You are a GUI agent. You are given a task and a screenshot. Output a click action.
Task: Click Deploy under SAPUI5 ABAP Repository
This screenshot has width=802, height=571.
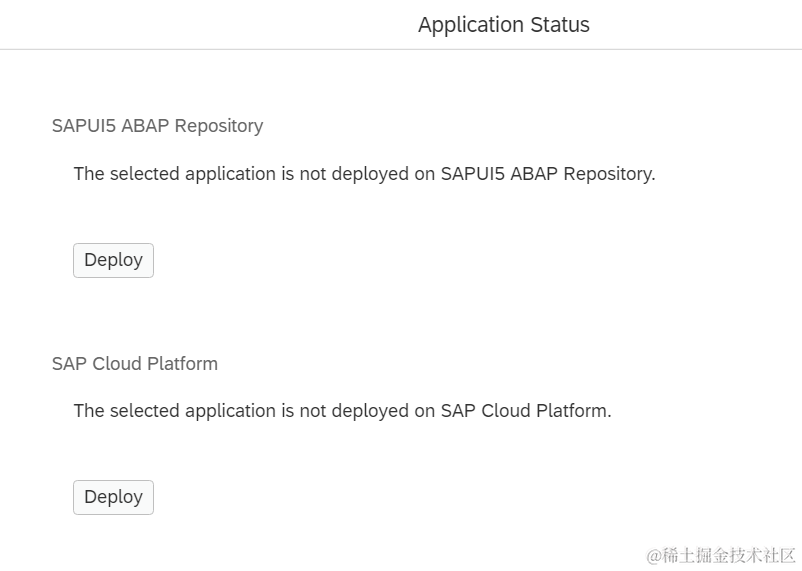[113, 260]
